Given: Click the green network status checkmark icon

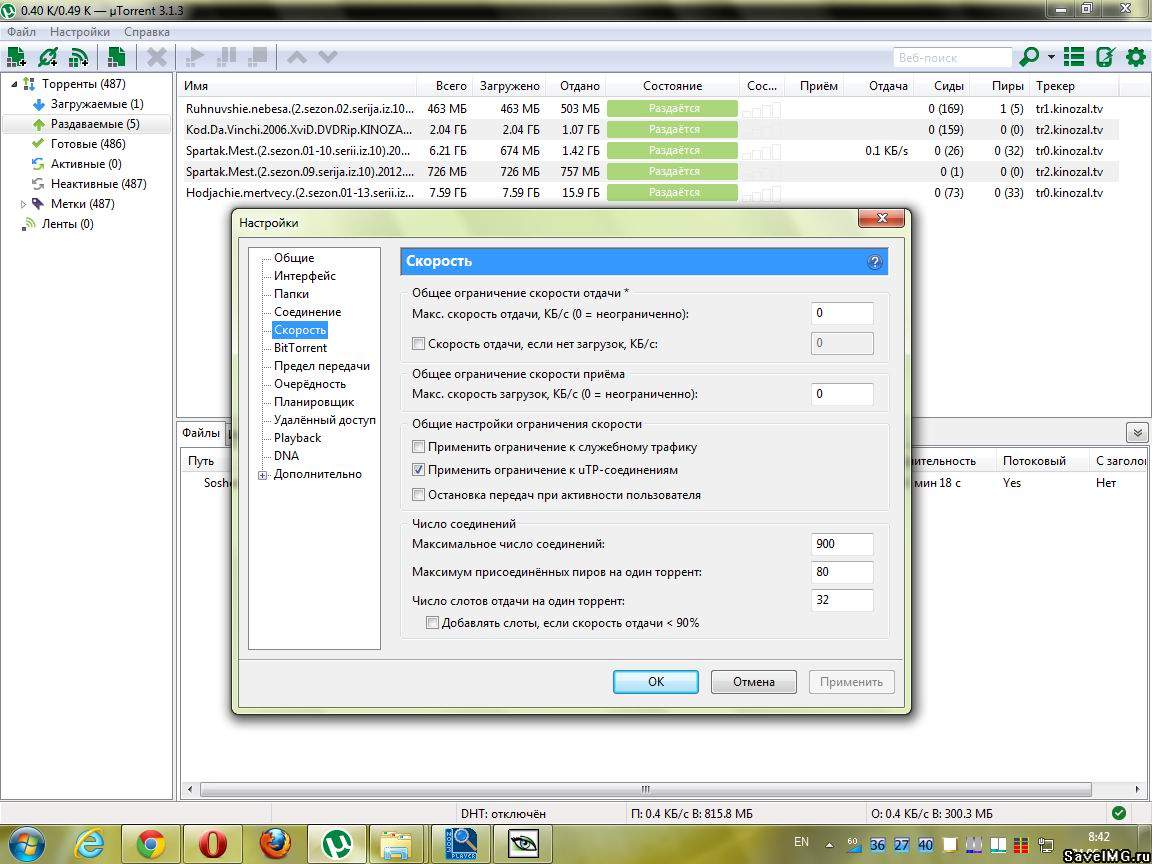Looking at the screenshot, I should pos(1118,813).
